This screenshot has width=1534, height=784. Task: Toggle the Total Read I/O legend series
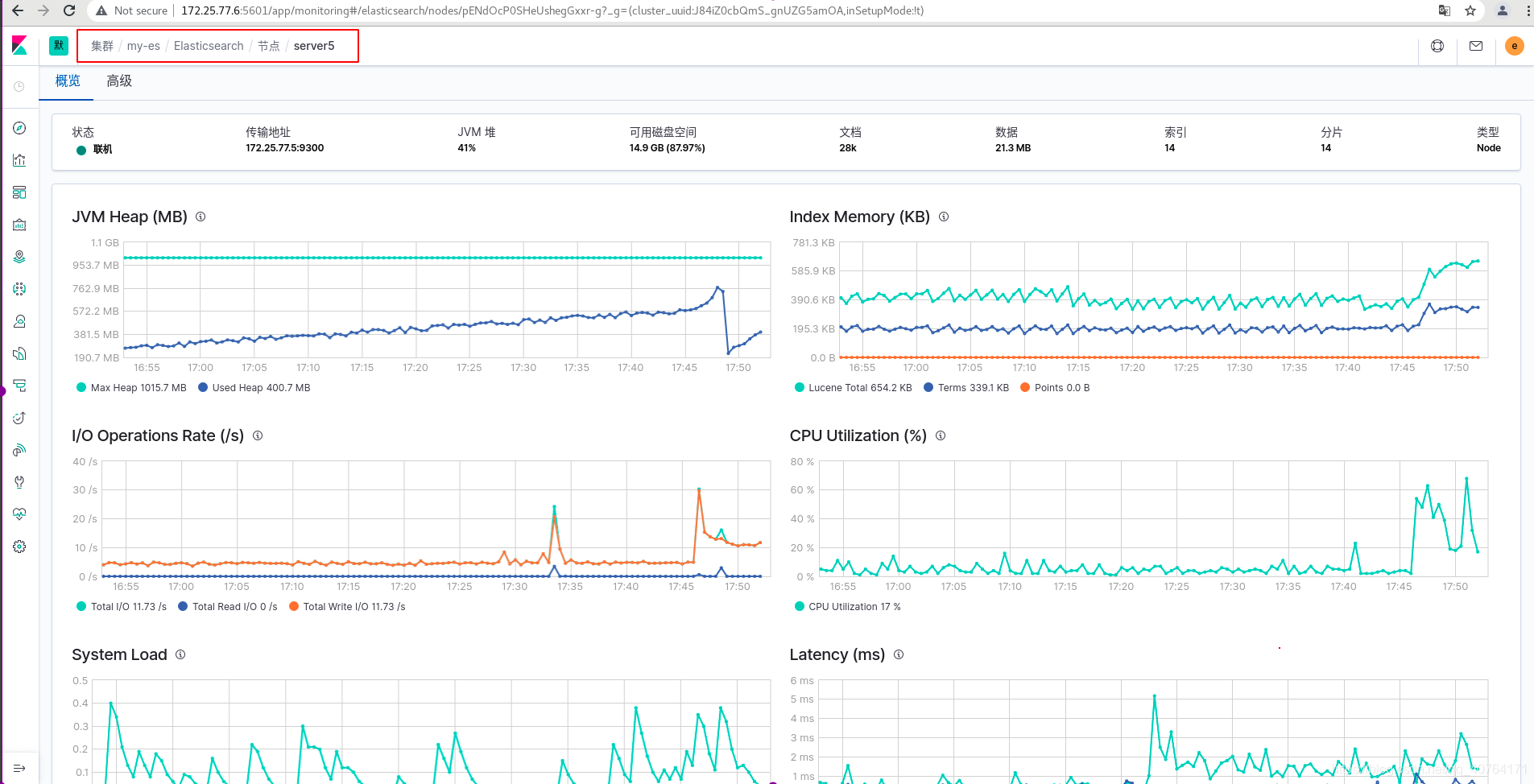click(228, 607)
